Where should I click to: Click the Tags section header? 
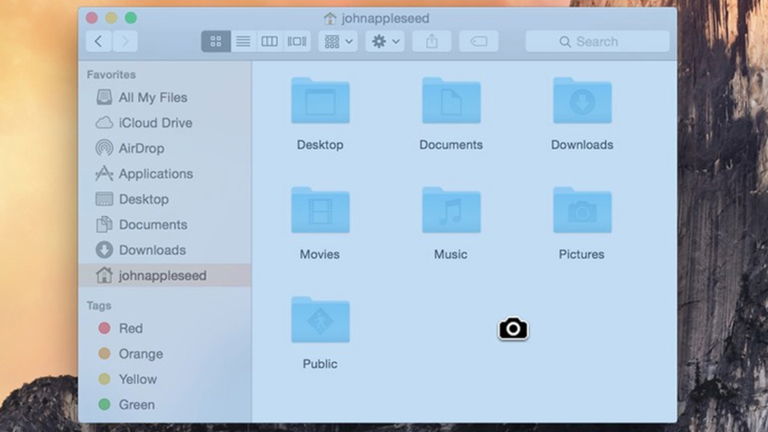point(99,306)
